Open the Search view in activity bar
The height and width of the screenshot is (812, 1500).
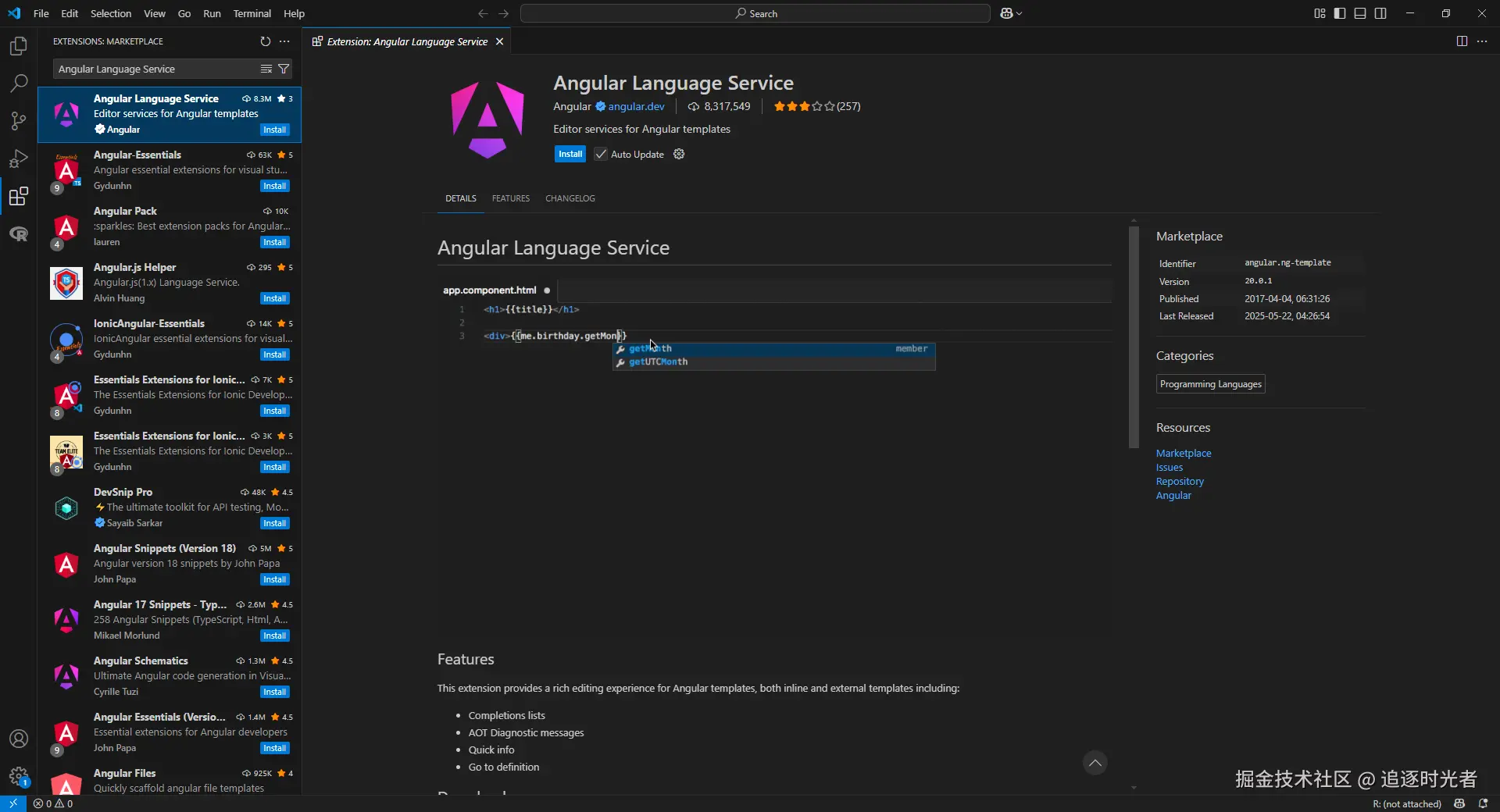pyautogui.click(x=19, y=84)
